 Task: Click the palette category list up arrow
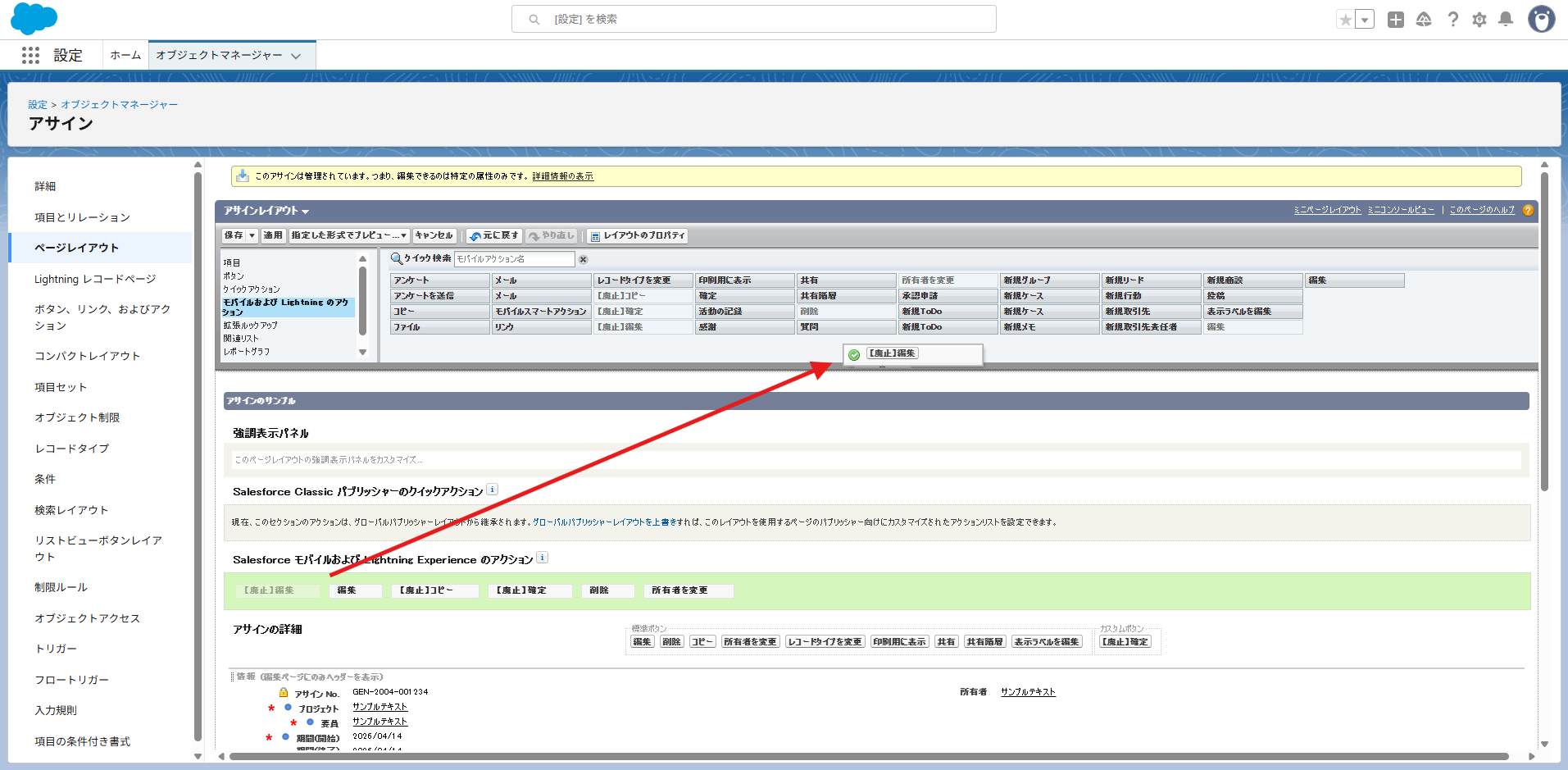pyautogui.click(x=362, y=259)
